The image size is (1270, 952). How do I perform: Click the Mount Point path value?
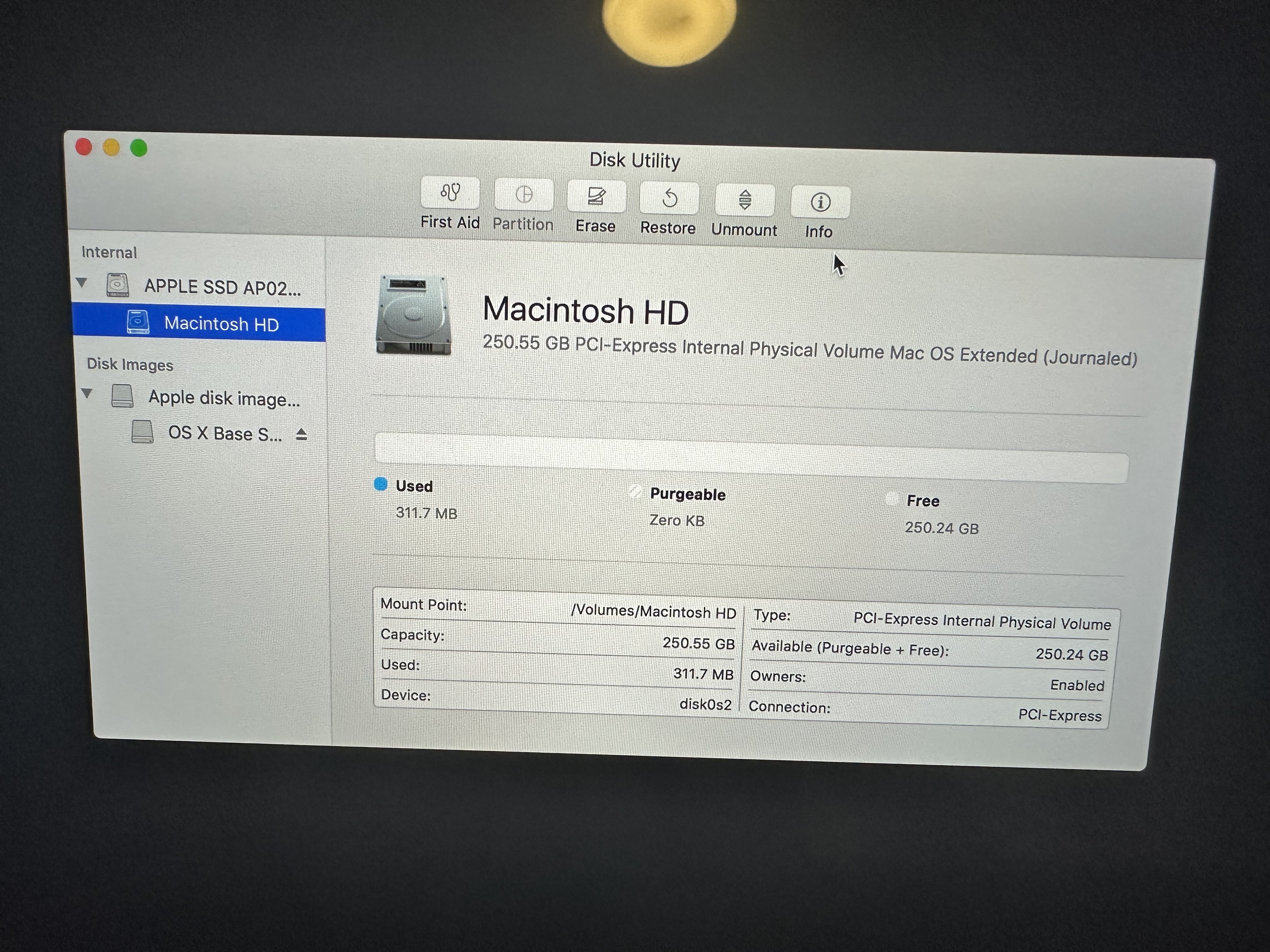coord(653,612)
